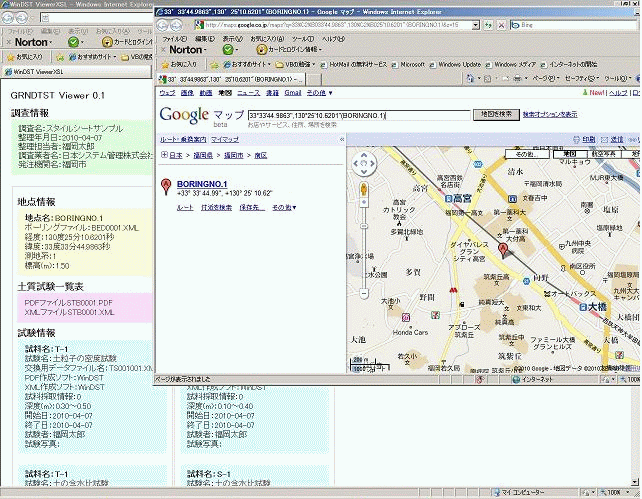Open the address bar history dropdown

coord(475,25)
